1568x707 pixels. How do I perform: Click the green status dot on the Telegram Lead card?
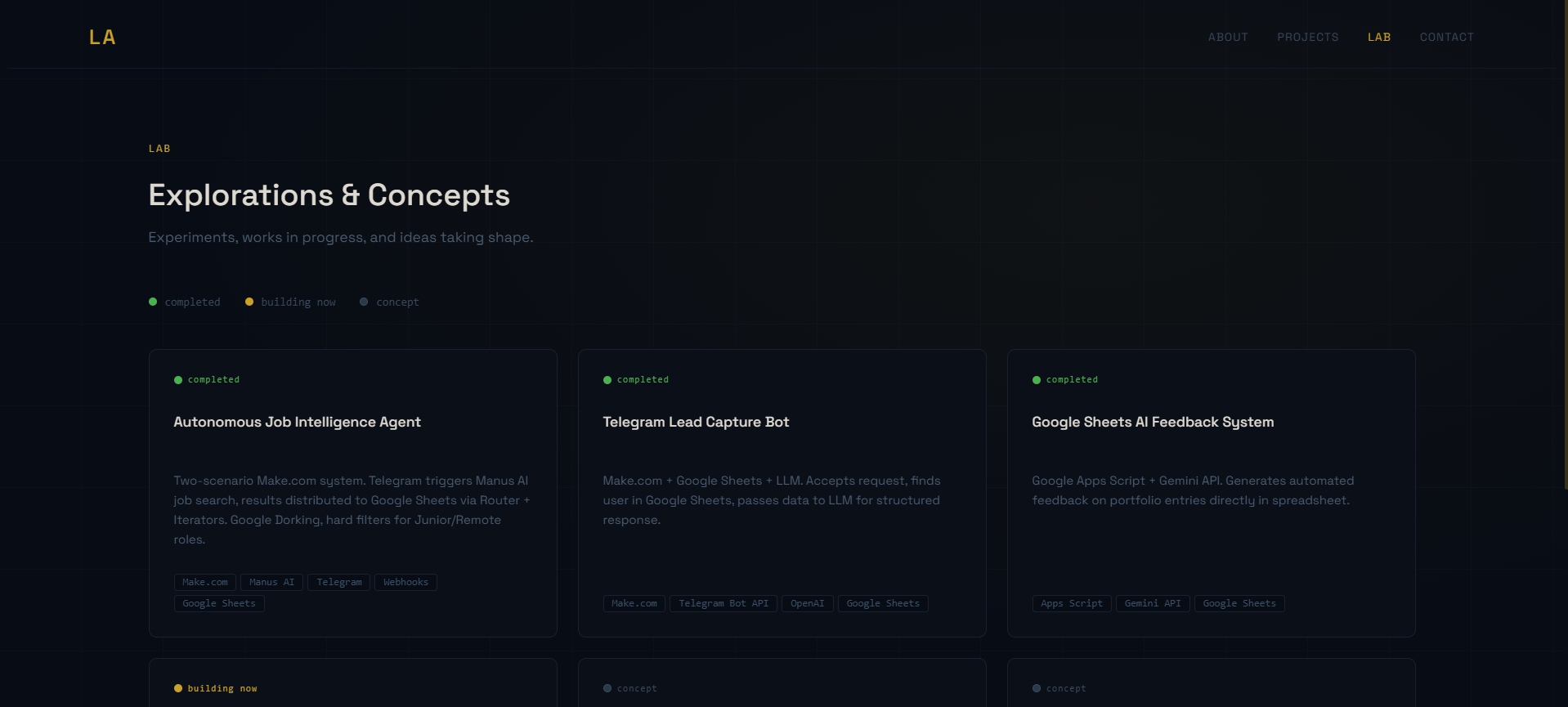(x=607, y=380)
